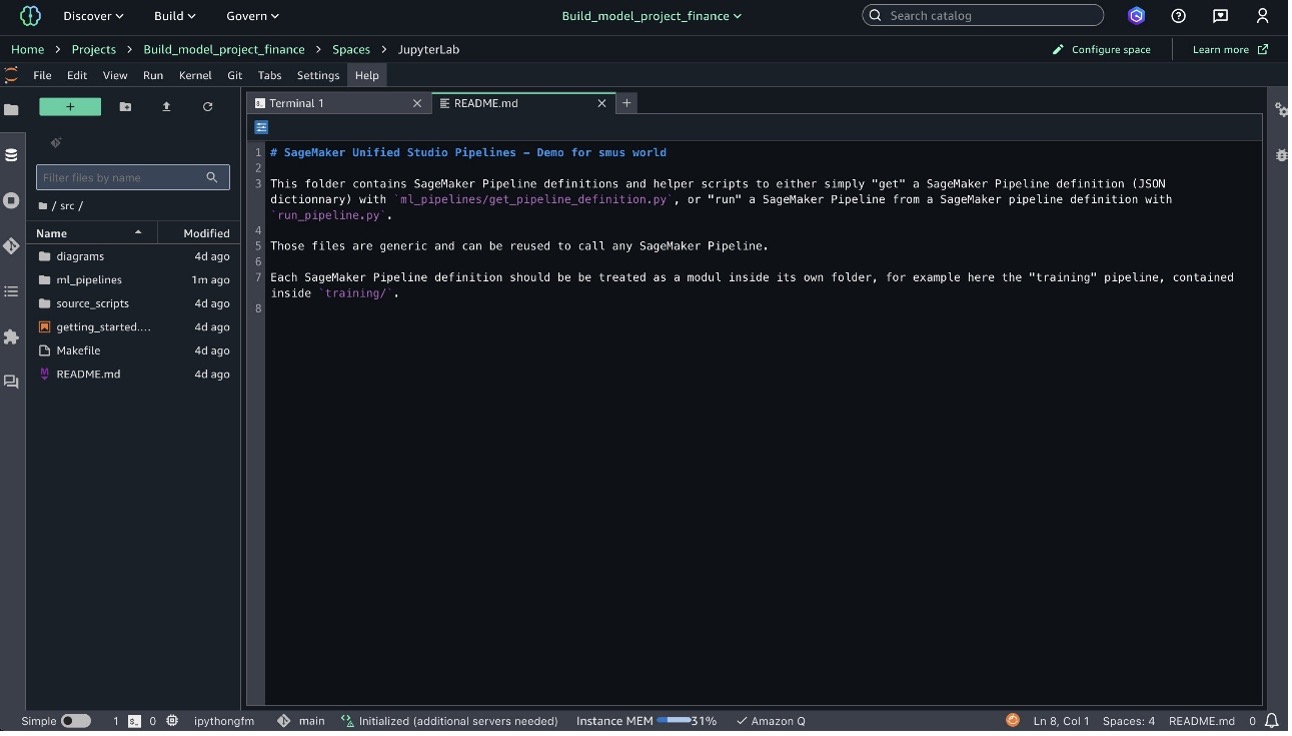Click the green New Launcher plus button

70,106
